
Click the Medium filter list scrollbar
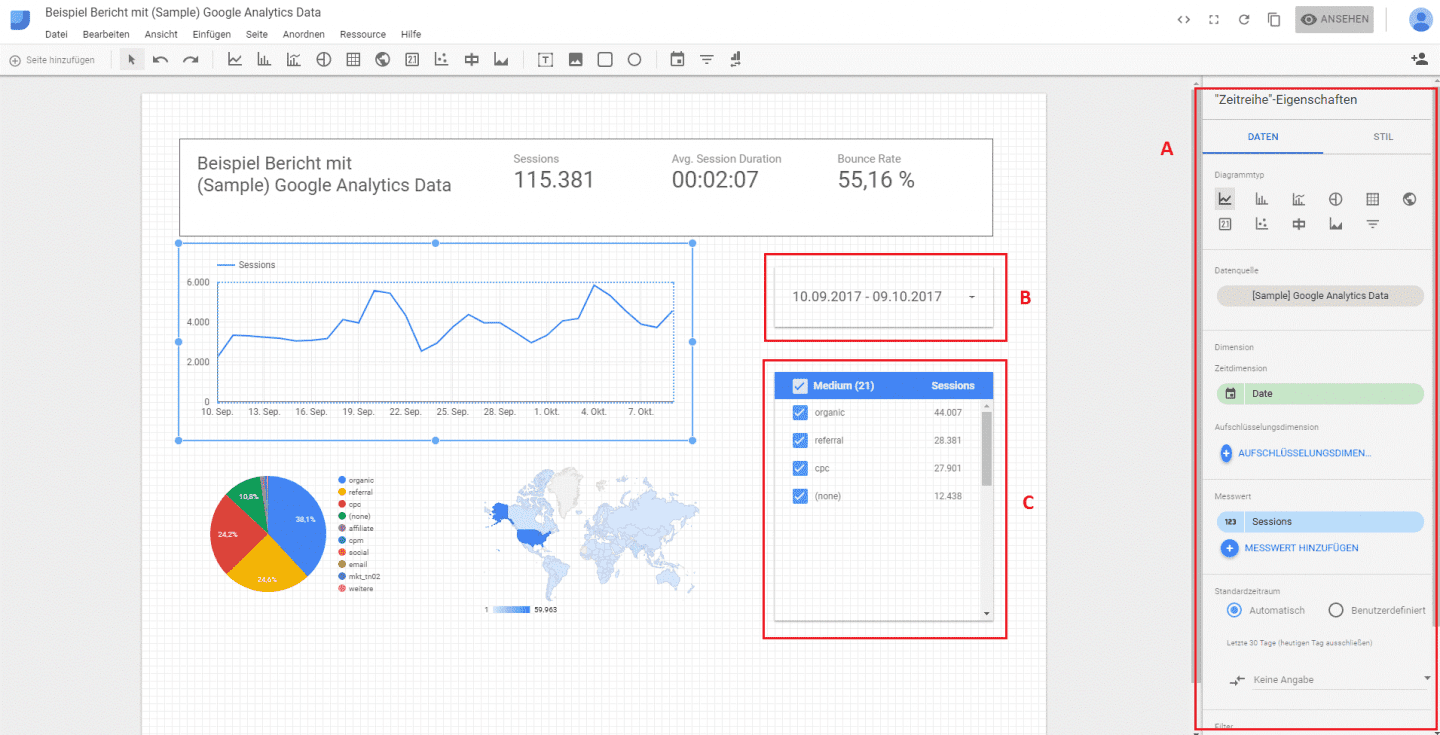click(x=986, y=450)
